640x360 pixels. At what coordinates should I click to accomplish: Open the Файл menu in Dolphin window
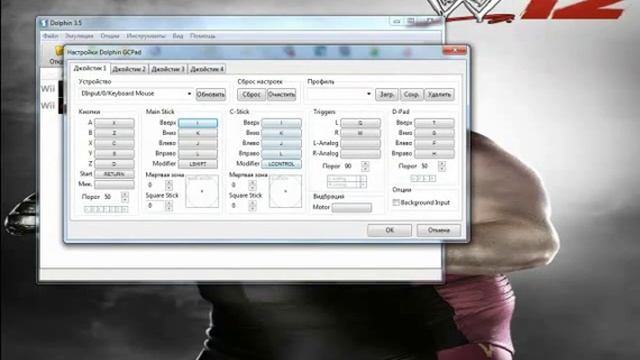coord(51,36)
